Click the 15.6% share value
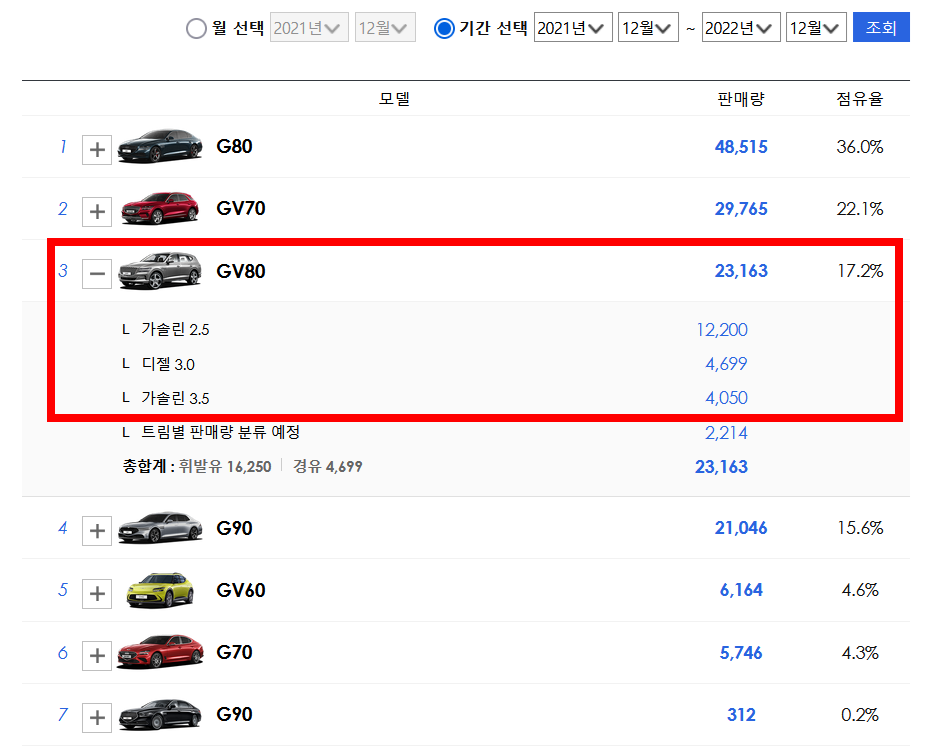 click(860, 528)
